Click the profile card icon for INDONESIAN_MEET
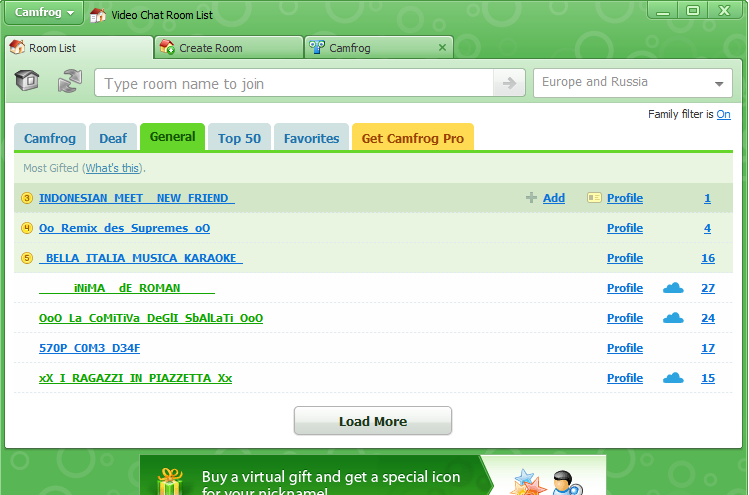The image size is (749, 495). (594, 198)
